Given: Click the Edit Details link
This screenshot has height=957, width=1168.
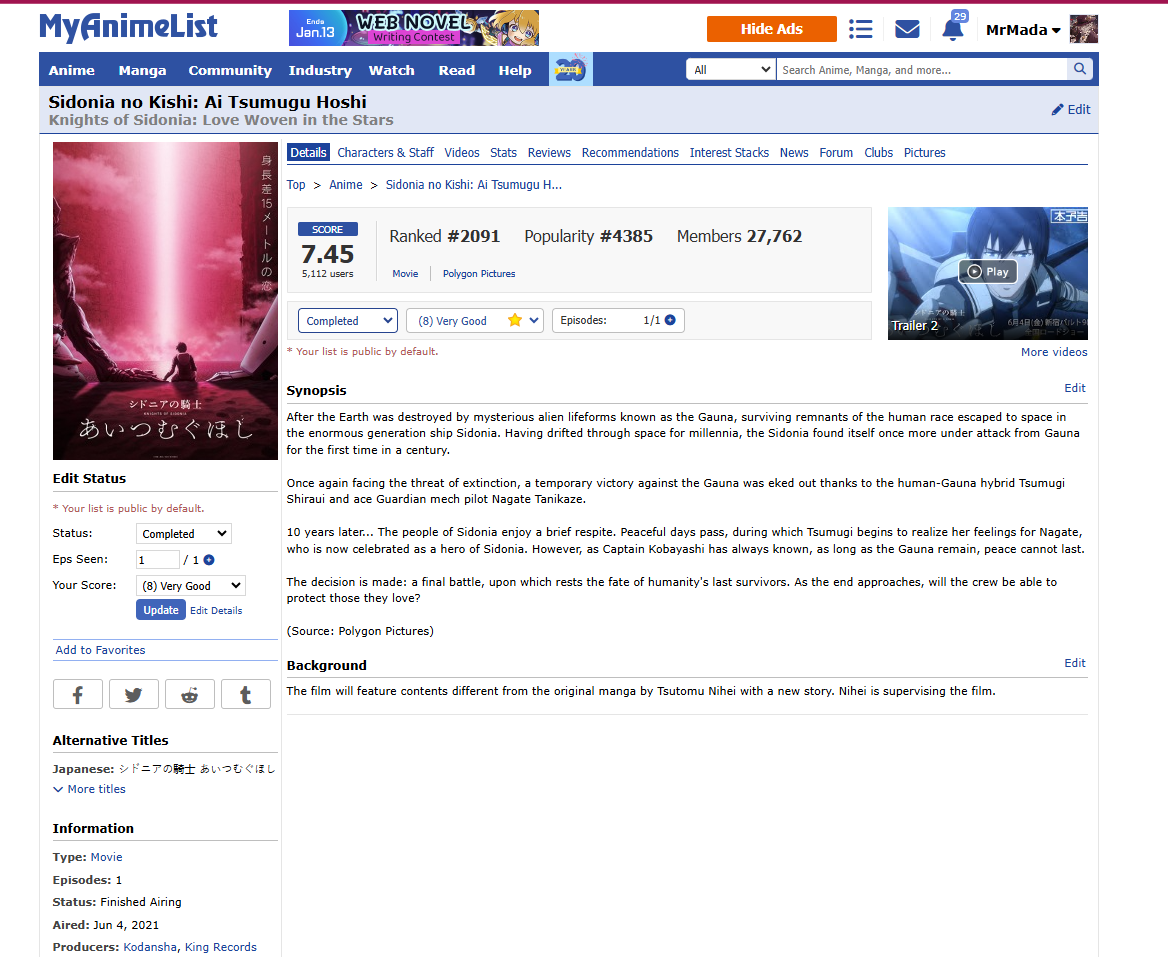Looking at the screenshot, I should click(216, 611).
